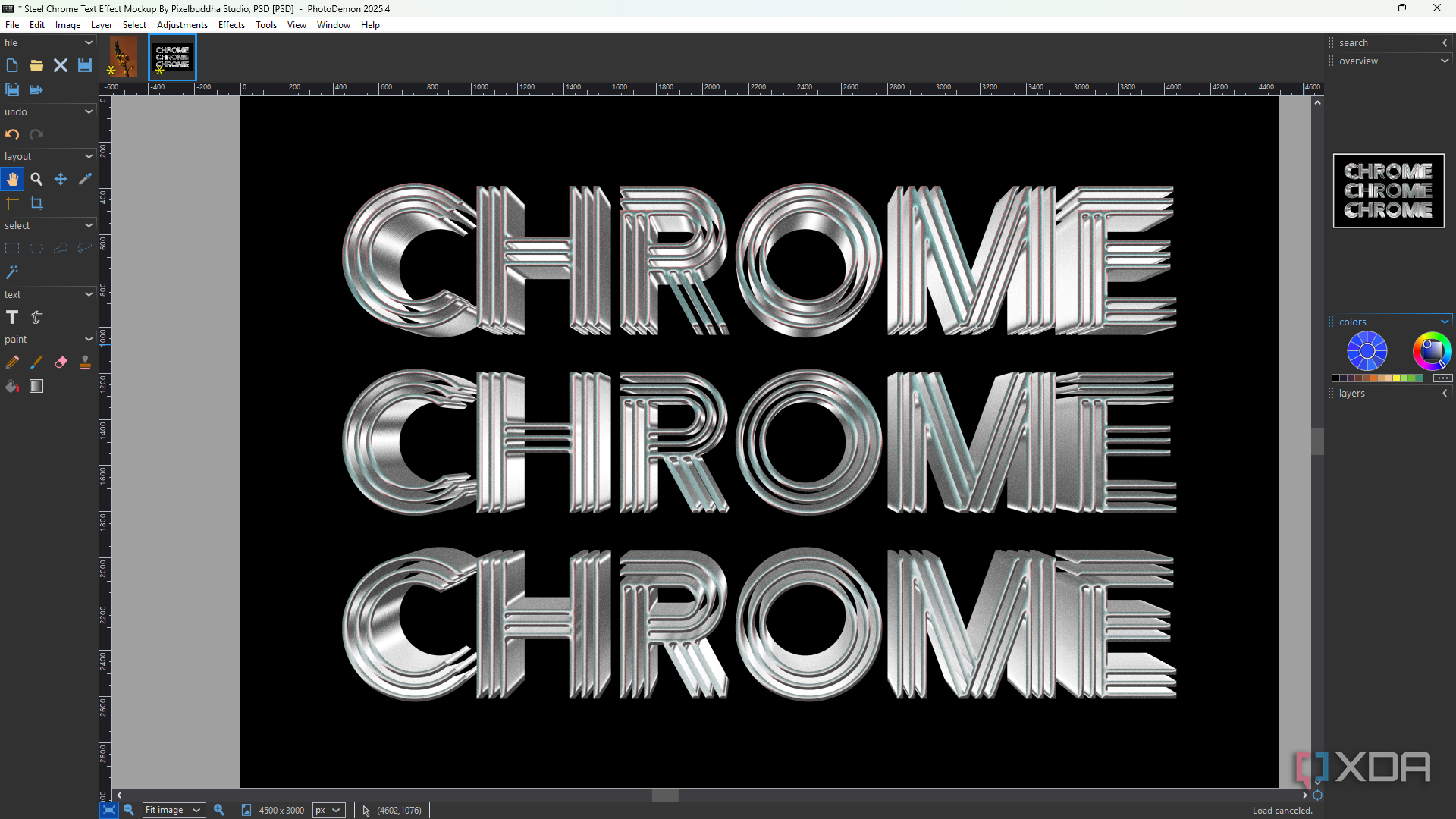Select the Move layer tool
This screenshot has width=1456, height=819.
[61, 180]
